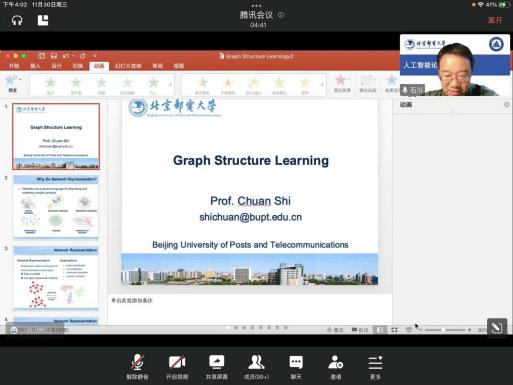
Task: Expand the preview (预览) star dropdown arrow
Action: [21, 80]
